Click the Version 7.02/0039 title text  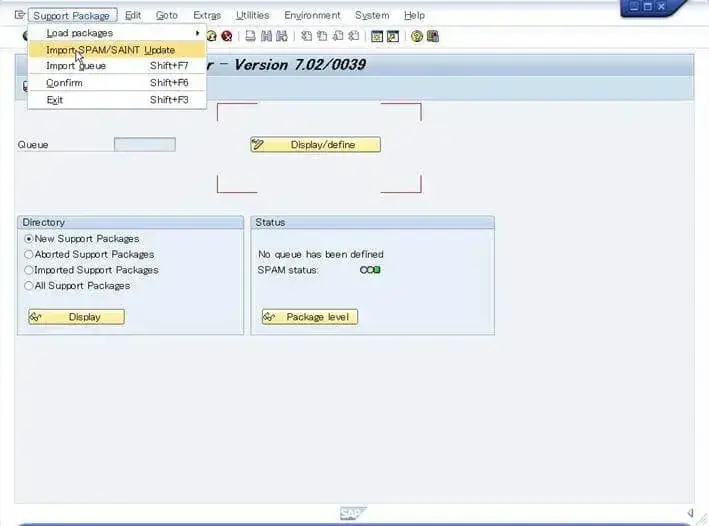[300, 65]
